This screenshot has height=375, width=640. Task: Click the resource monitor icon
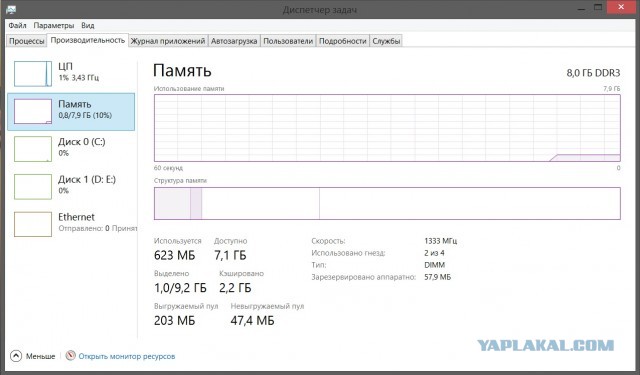[70, 356]
